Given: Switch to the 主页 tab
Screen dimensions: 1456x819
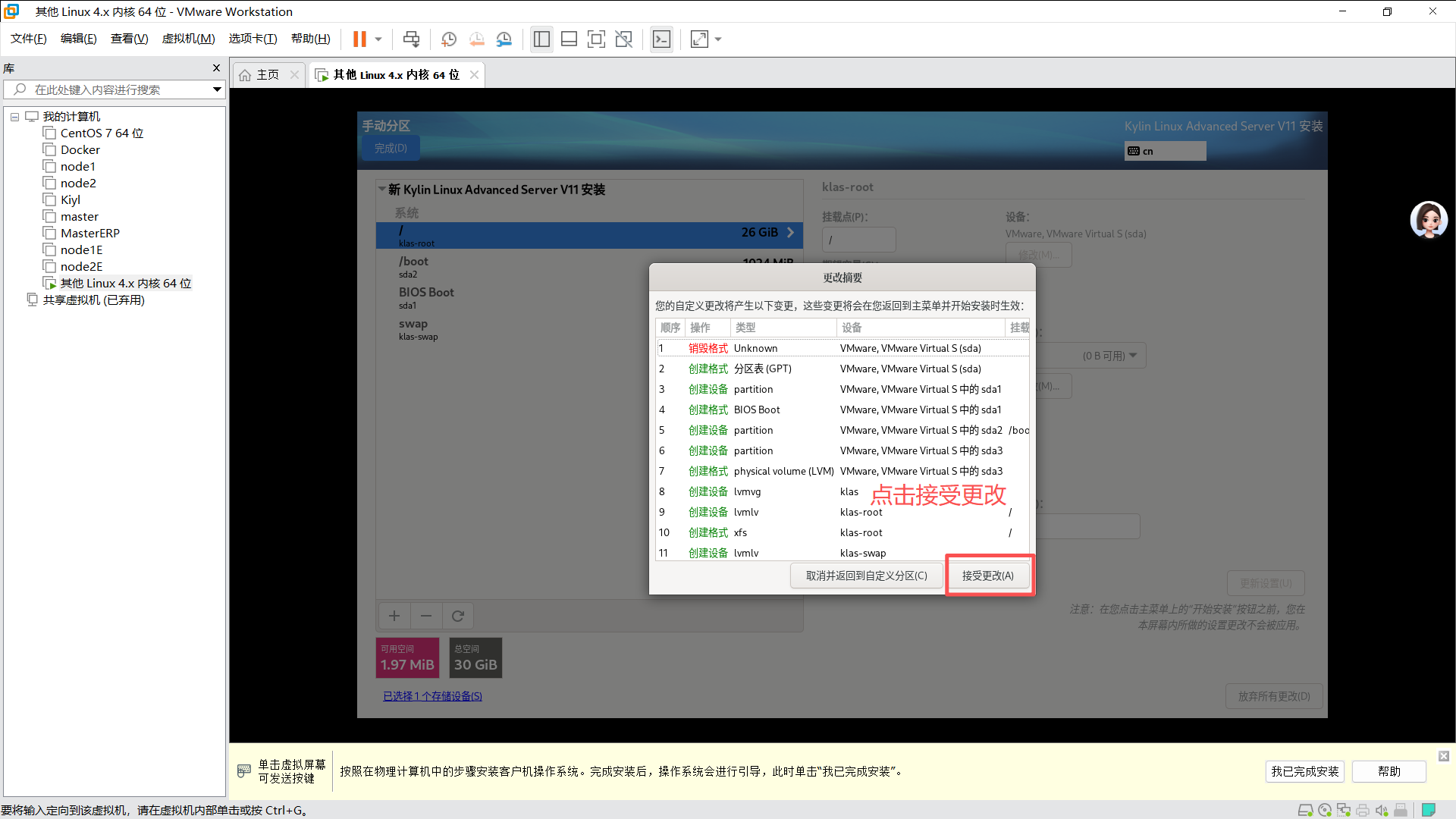Looking at the screenshot, I should (265, 74).
